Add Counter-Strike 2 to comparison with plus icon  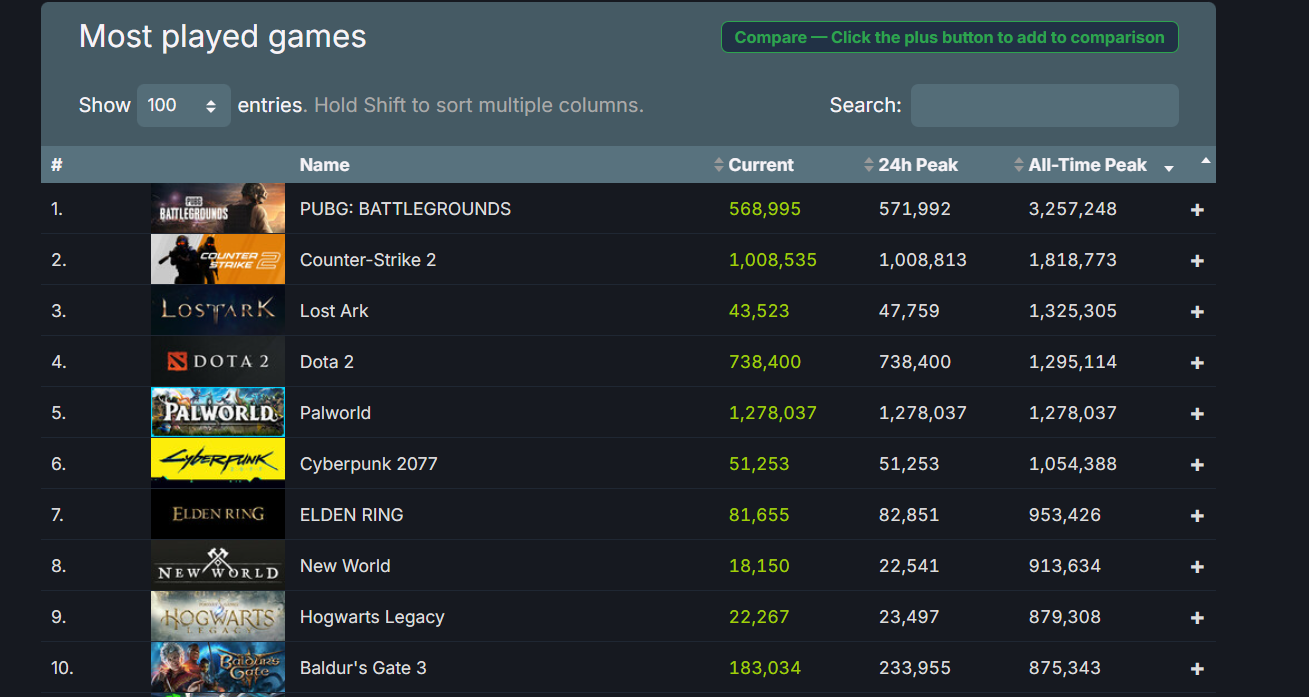pyautogui.click(x=1197, y=261)
